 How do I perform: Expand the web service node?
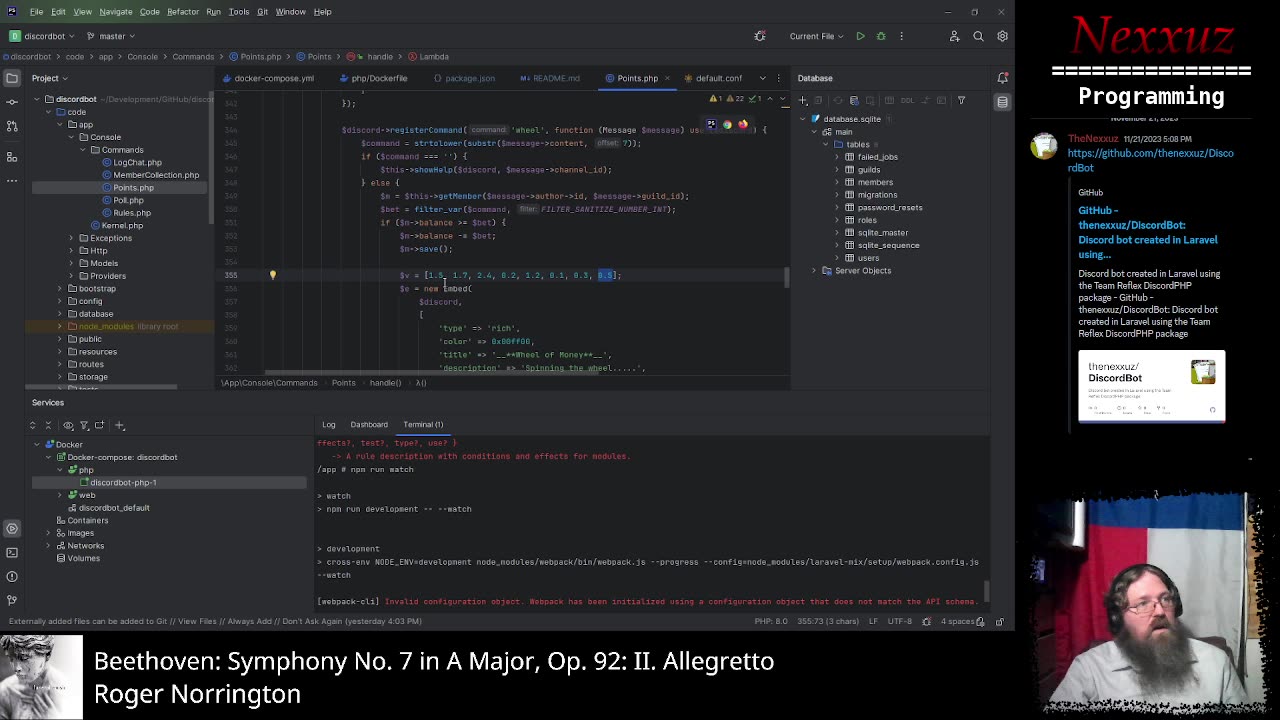pyautogui.click(x=59, y=495)
